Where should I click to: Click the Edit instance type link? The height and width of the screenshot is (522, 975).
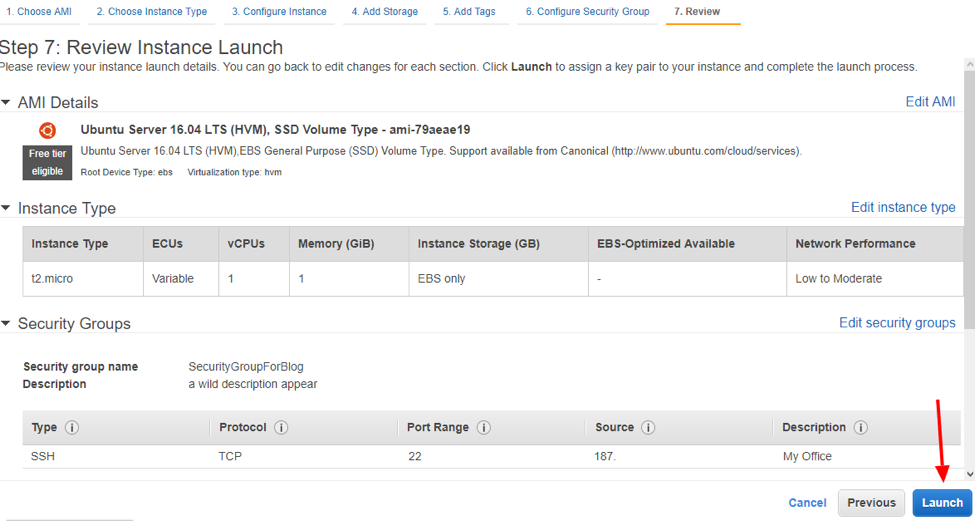tap(903, 208)
